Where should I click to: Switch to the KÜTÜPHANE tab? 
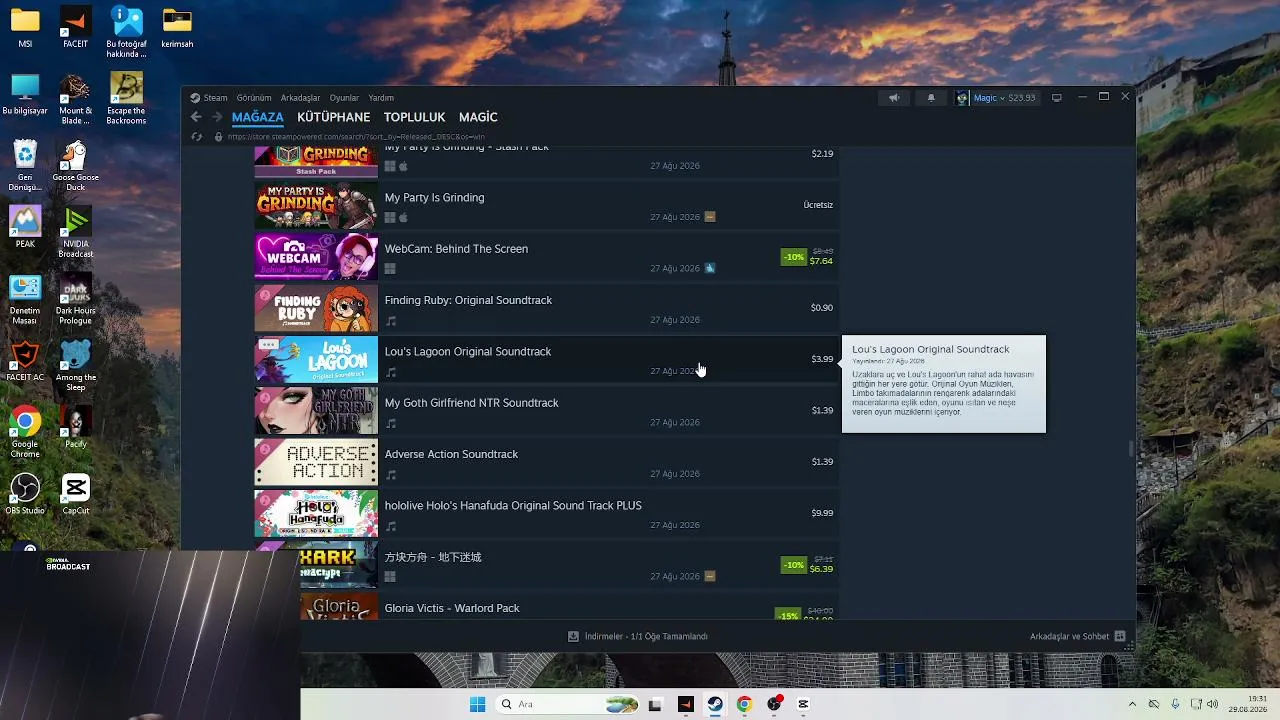(x=334, y=117)
